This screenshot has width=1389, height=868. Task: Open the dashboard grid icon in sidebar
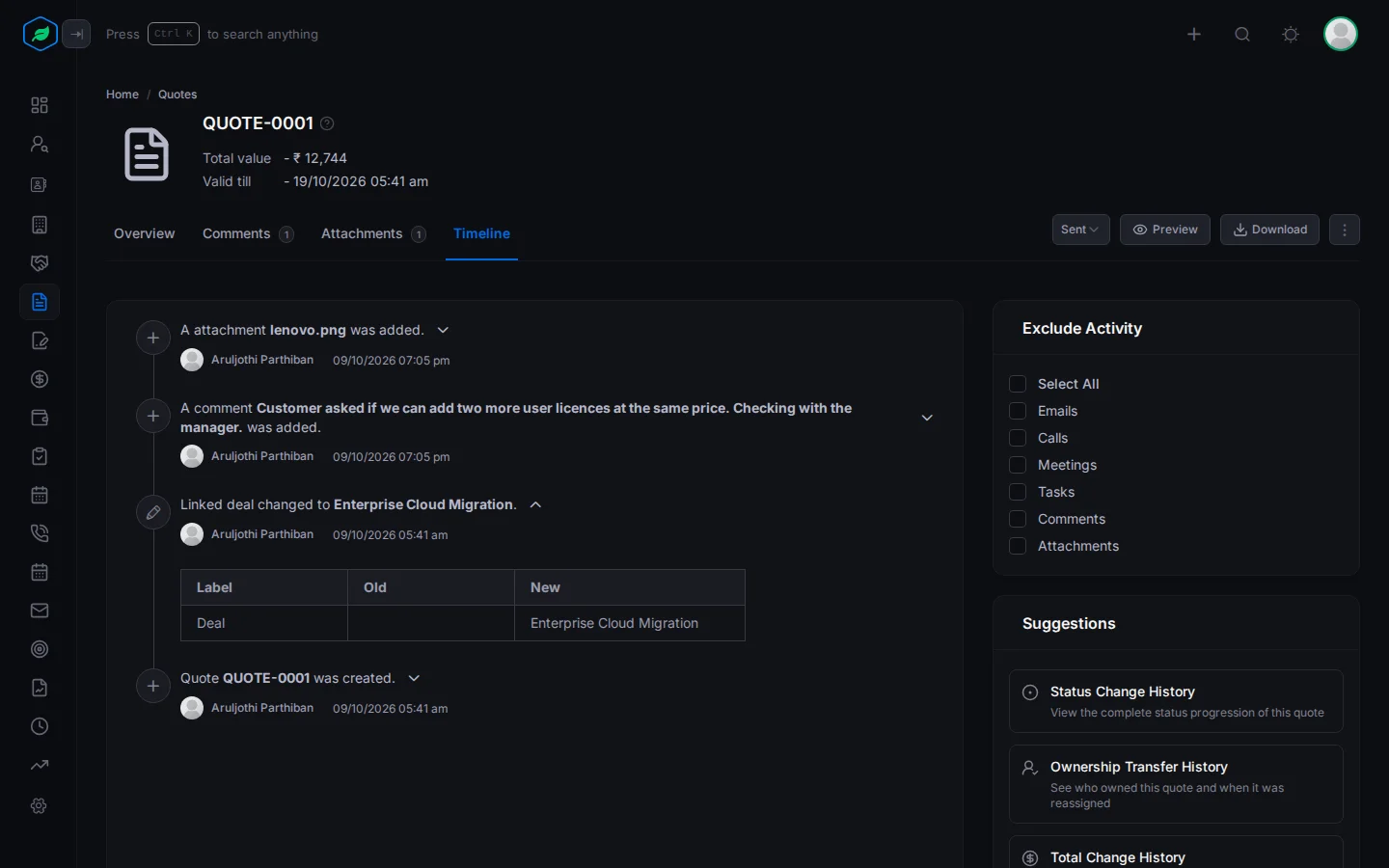tap(40, 105)
